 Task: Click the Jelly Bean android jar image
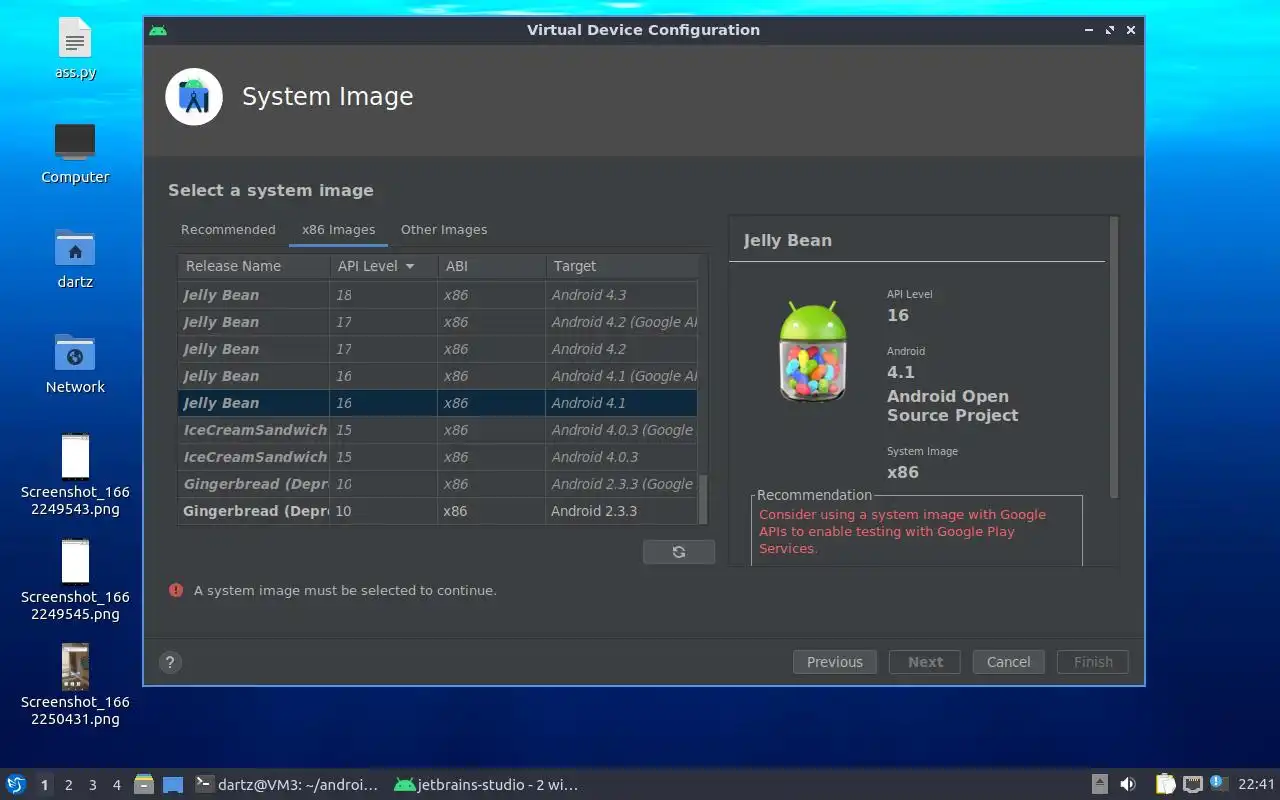[x=813, y=351]
